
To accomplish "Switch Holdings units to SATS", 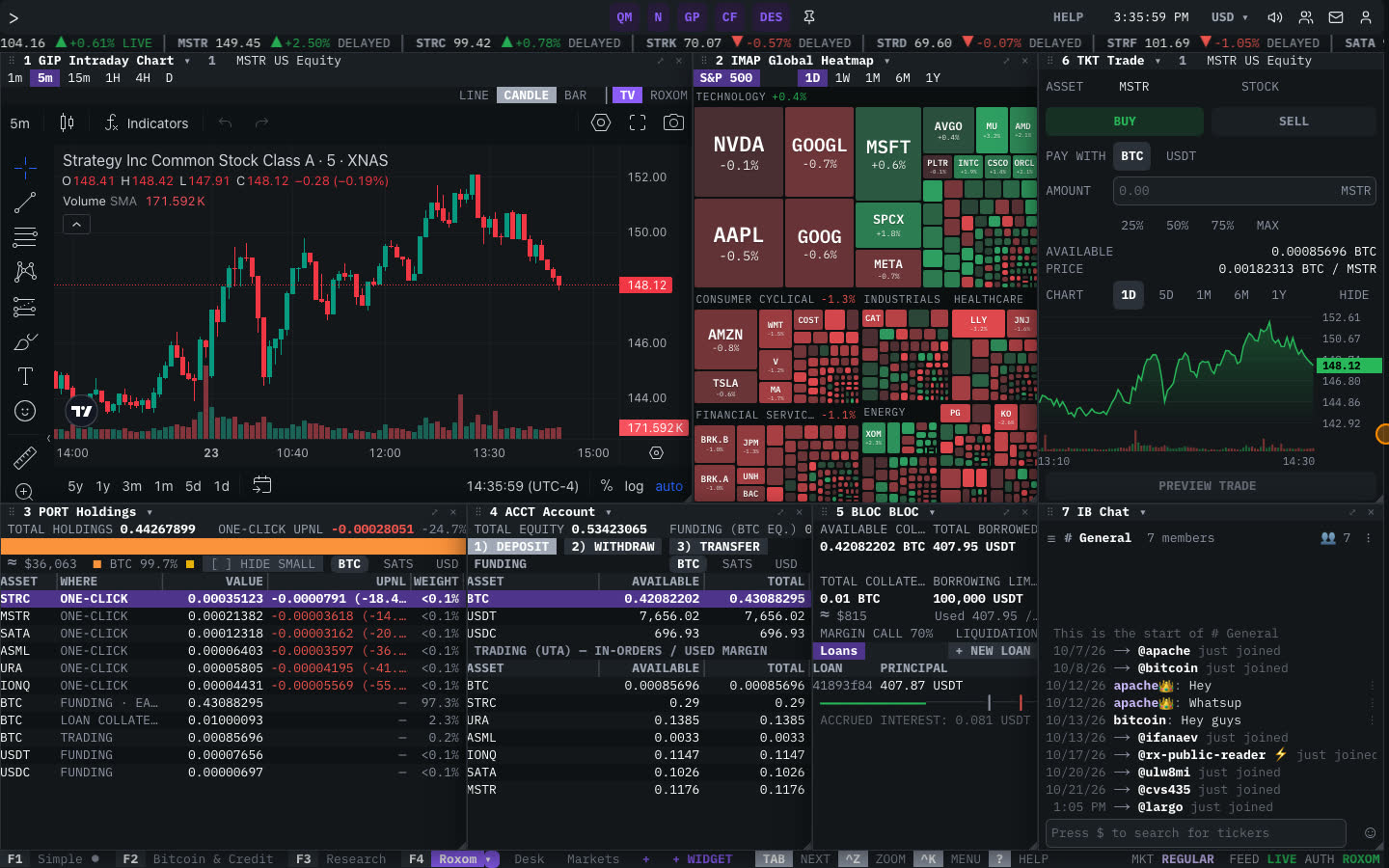I will (398, 564).
